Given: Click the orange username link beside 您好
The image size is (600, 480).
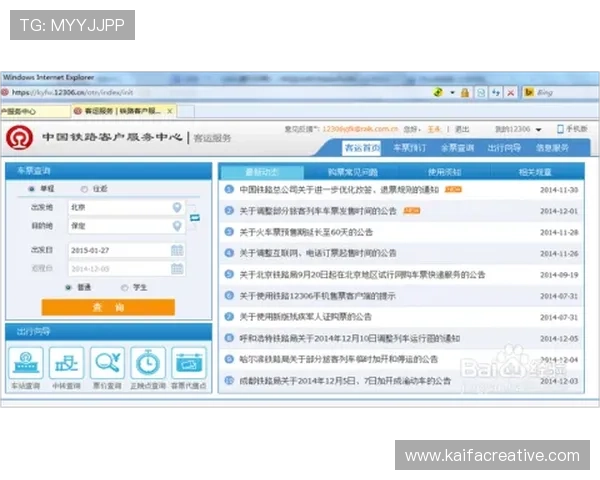Looking at the screenshot, I should pyautogui.click(x=434, y=129).
